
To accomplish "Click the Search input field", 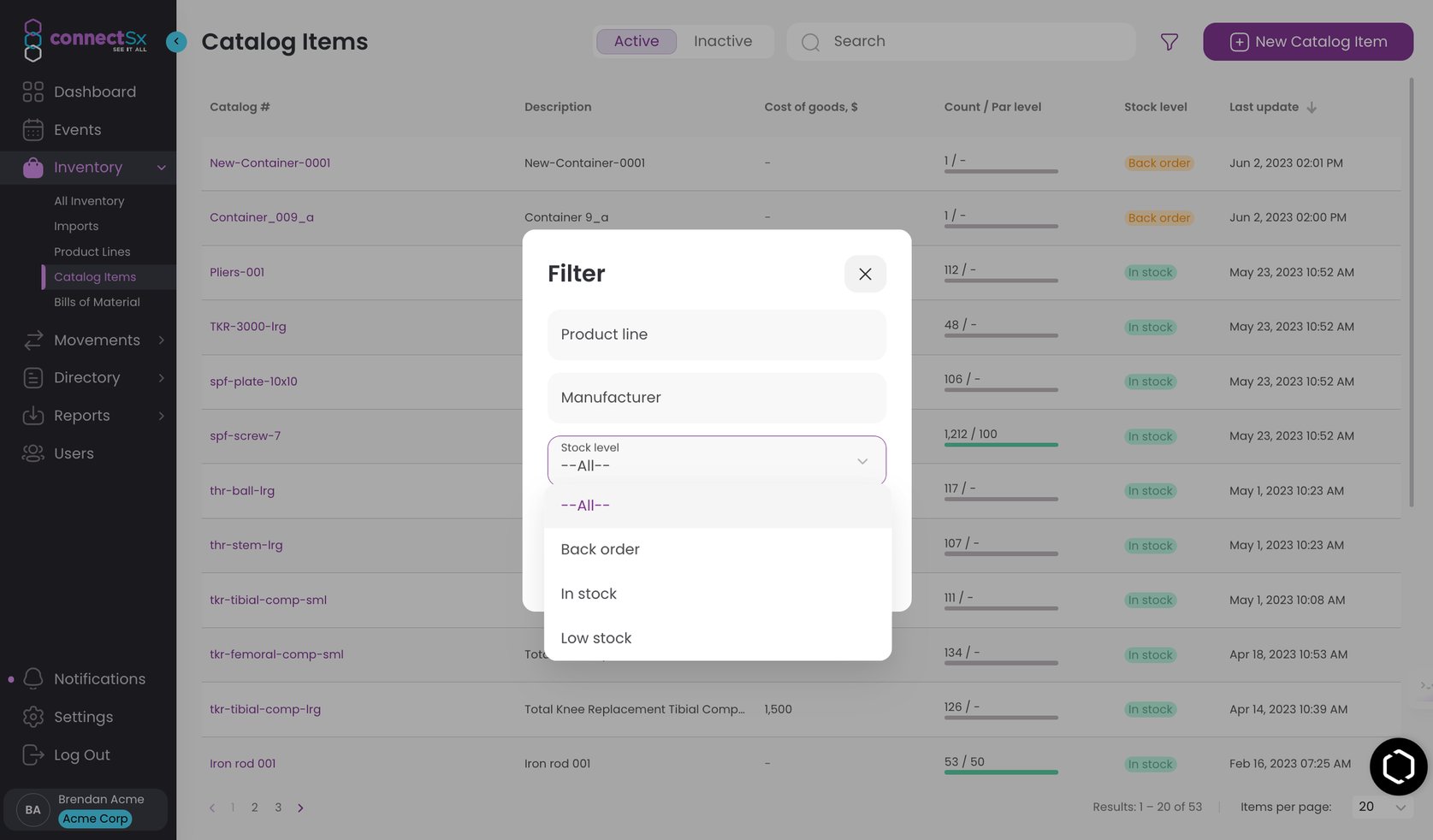I will click(975, 41).
